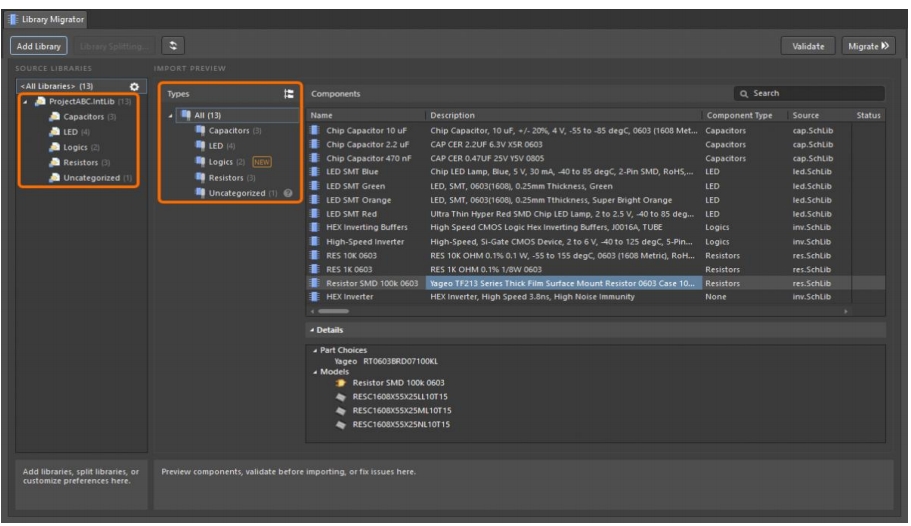Collapse the Part Choices node
This screenshot has height=526, width=911.
(x=315, y=350)
